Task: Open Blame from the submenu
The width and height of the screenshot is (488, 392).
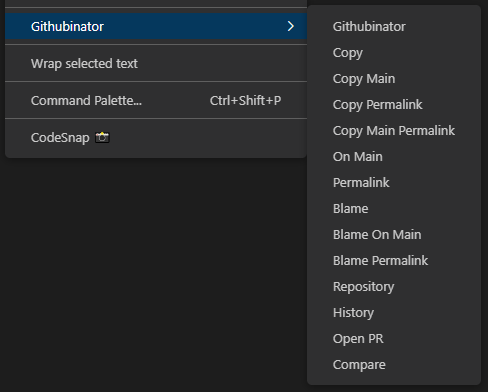Action: (394, 209)
